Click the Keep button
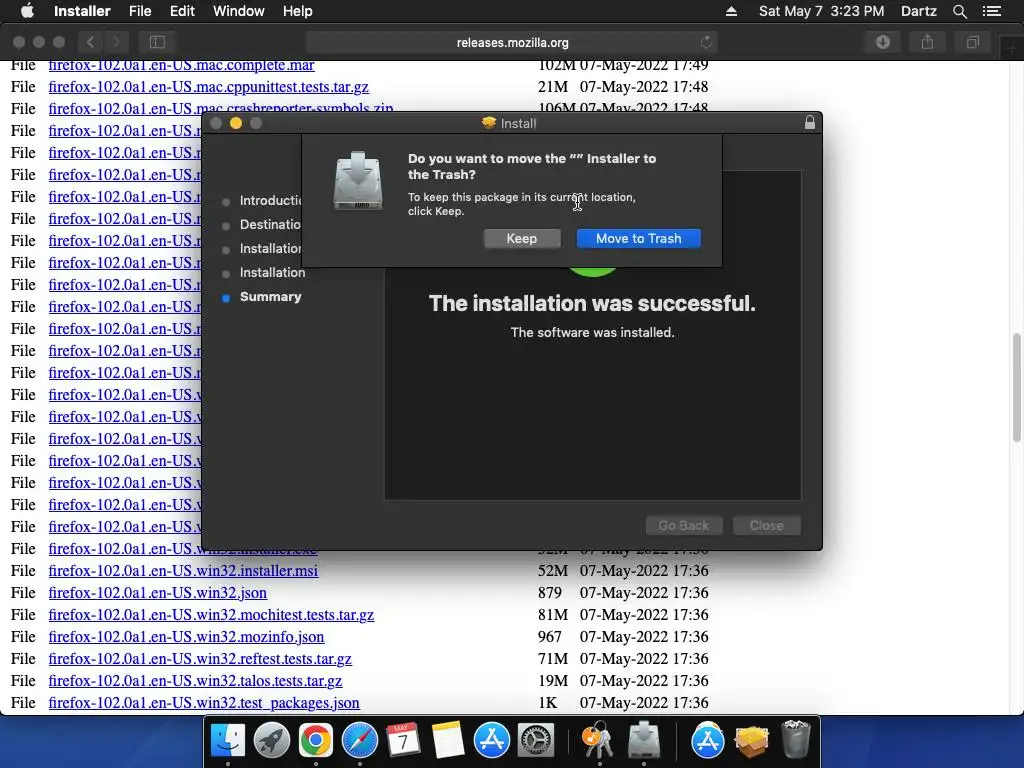Screen dimensions: 1024x768 [522, 238]
